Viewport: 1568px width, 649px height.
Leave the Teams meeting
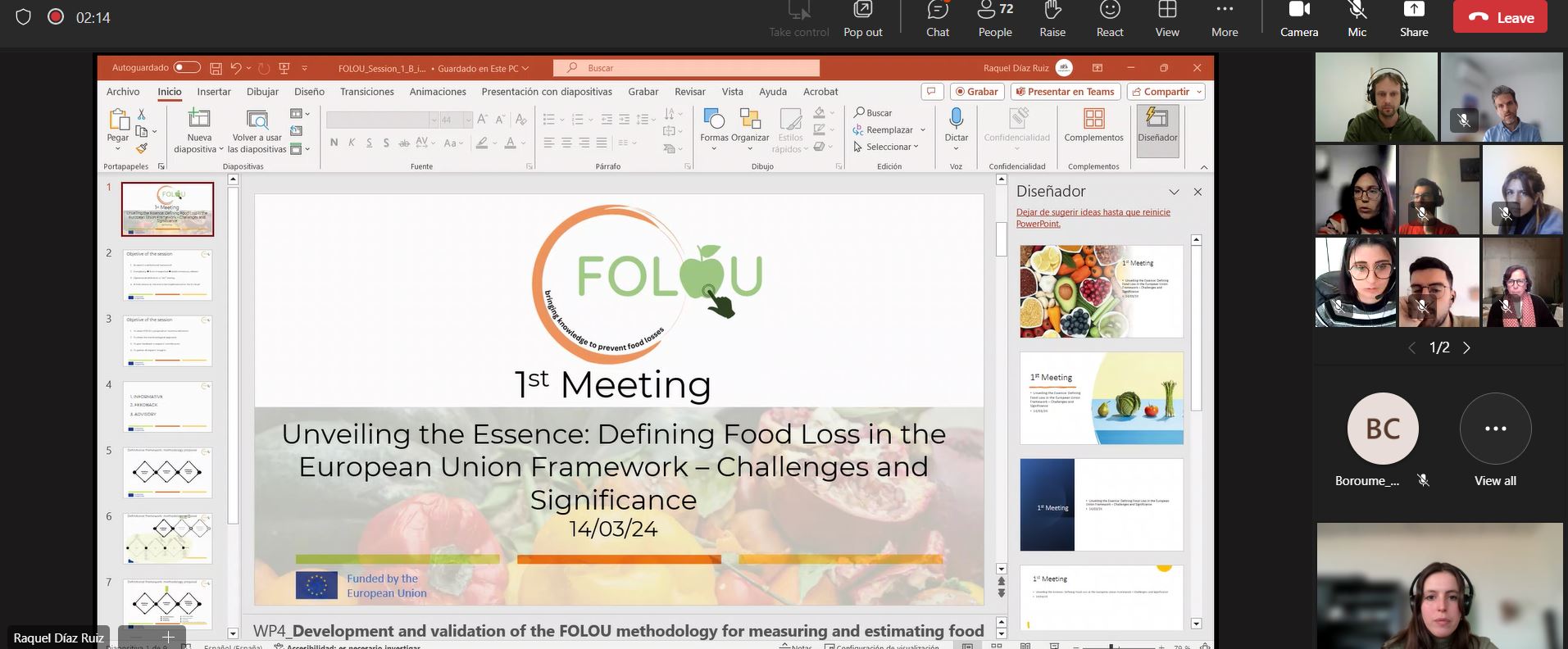point(1500,17)
